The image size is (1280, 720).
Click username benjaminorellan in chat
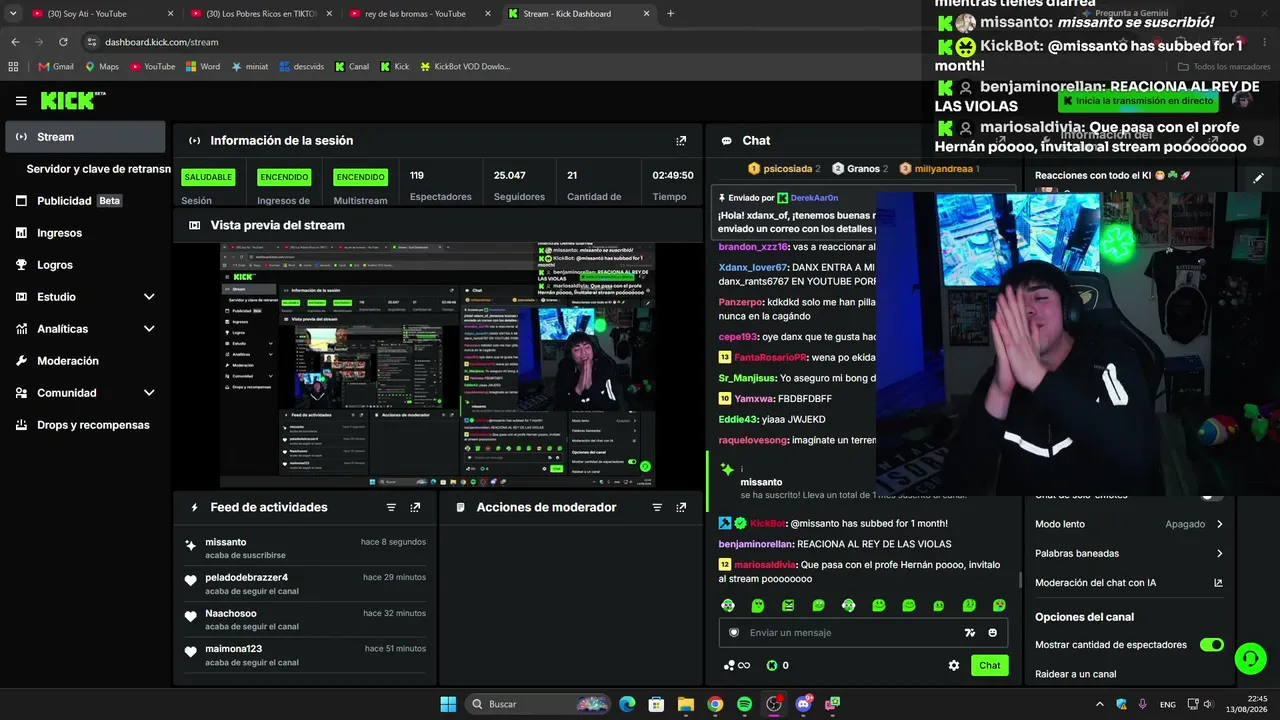pos(756,544)
